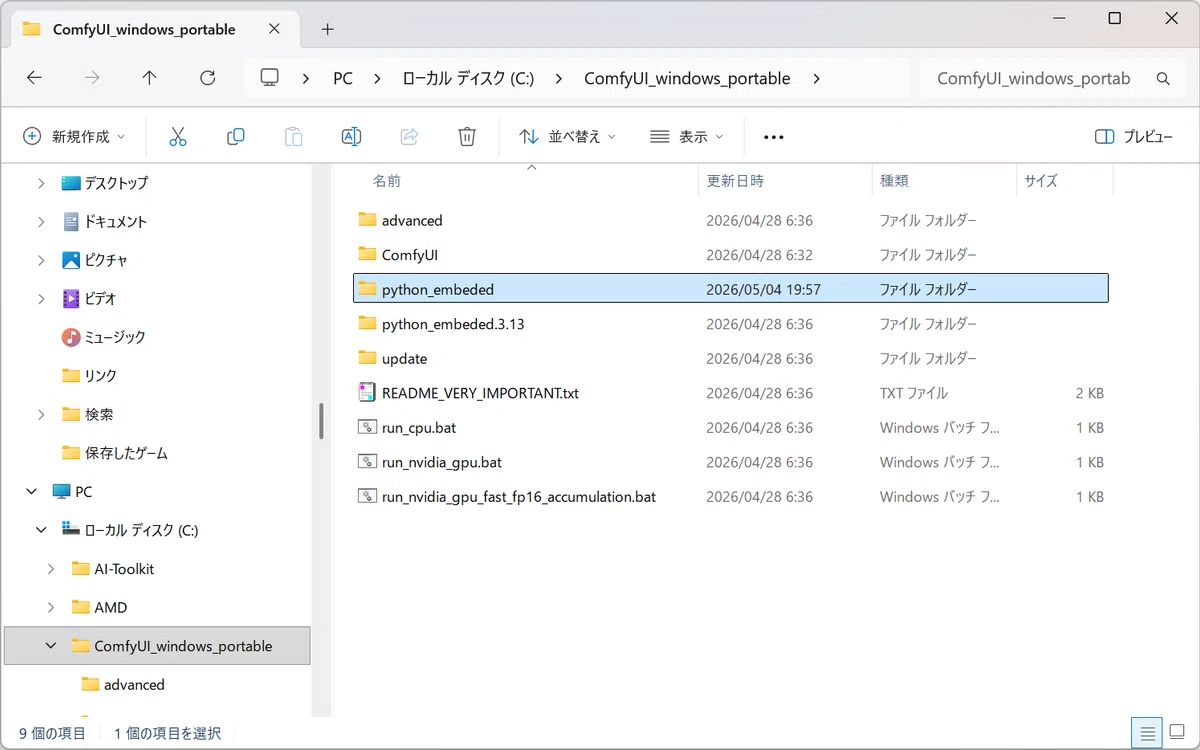Switch to large icons view in status bar
The image size is (1200, 750).
point(1177,731)
